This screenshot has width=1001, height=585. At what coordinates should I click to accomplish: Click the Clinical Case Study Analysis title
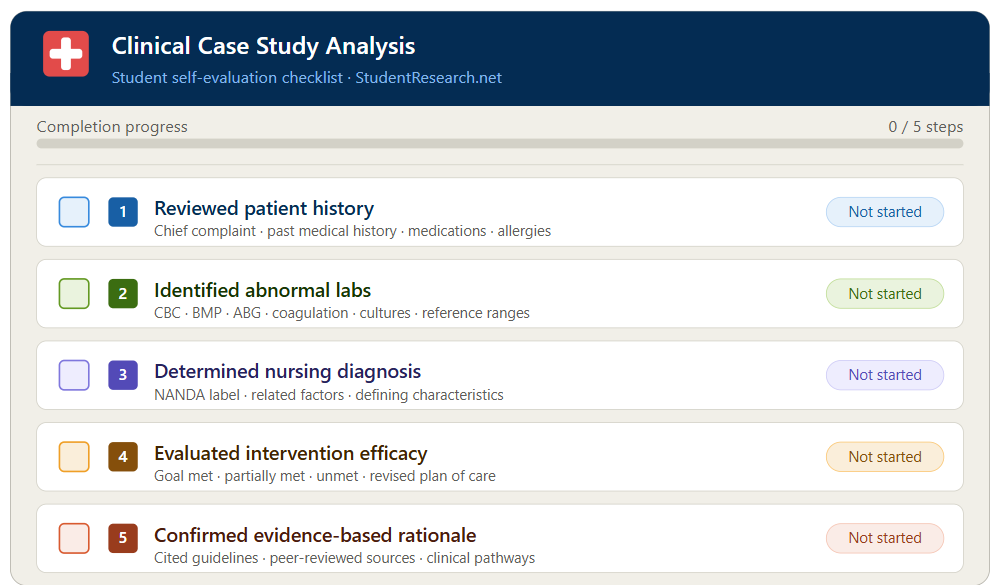pos(262,46)
